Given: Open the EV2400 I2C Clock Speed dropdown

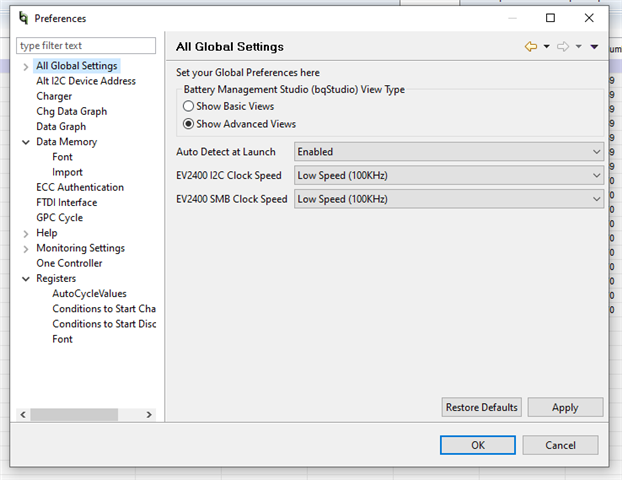Looking at the screenshot, I should (x=449, y=175).
